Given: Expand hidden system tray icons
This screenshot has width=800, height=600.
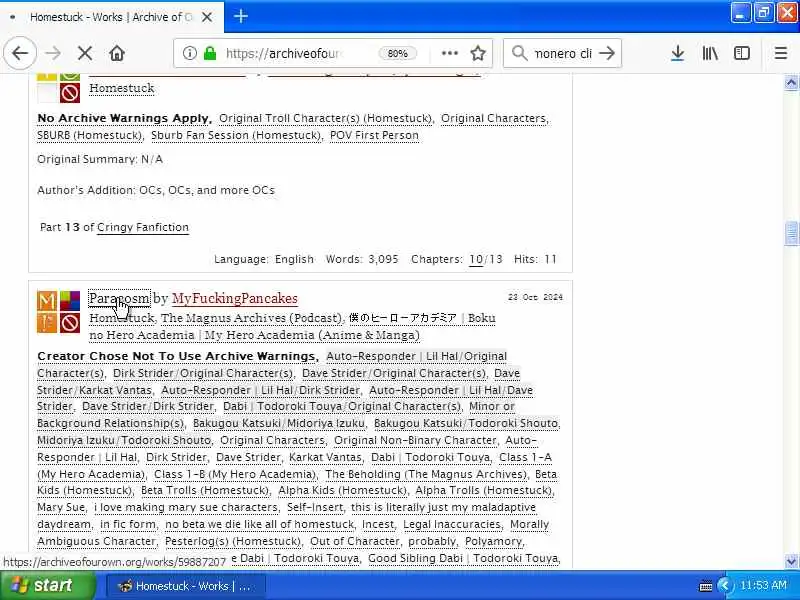Looking at the screenshot, I should tap(723, 586).
